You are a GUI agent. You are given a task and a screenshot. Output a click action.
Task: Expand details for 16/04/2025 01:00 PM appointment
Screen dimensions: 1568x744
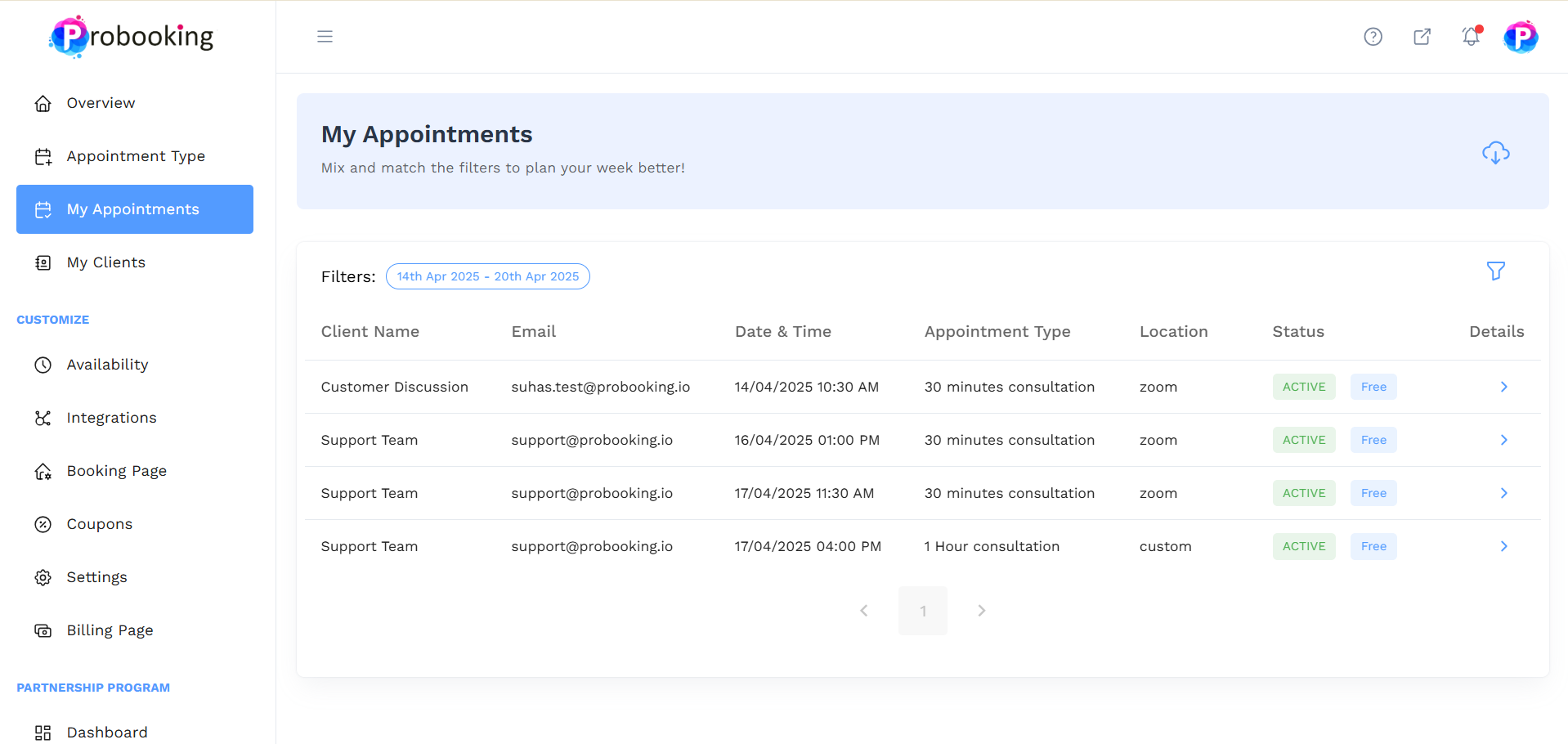pos(1503,440)
